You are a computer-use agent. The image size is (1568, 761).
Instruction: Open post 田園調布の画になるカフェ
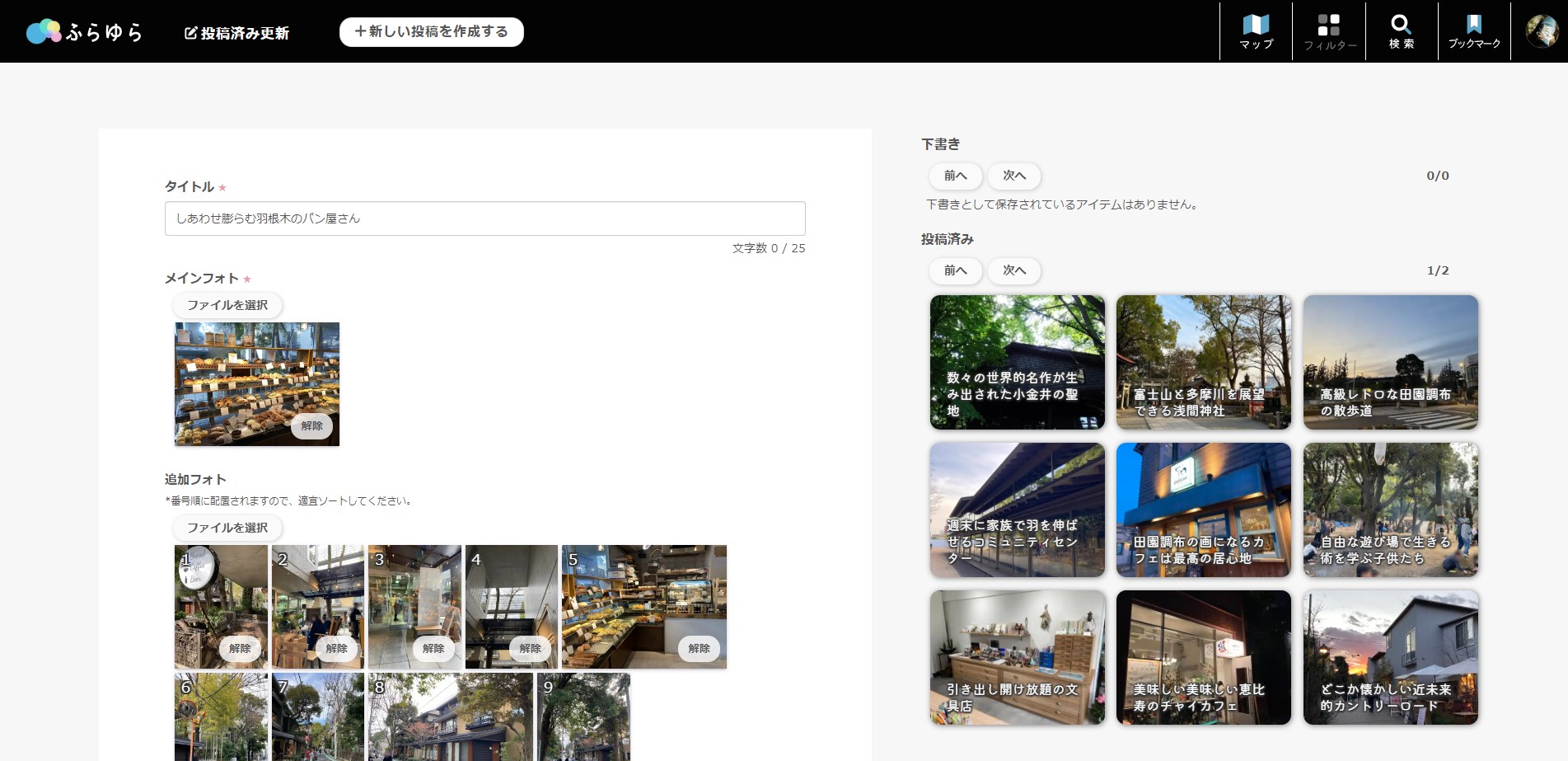tap(1204, 510)
